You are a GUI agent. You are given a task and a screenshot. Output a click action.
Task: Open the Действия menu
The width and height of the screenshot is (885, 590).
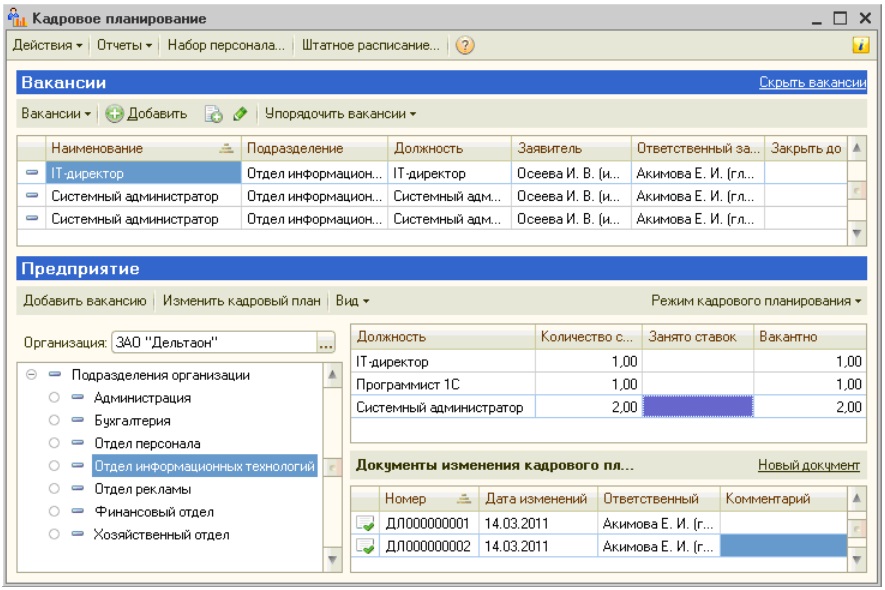48,46
